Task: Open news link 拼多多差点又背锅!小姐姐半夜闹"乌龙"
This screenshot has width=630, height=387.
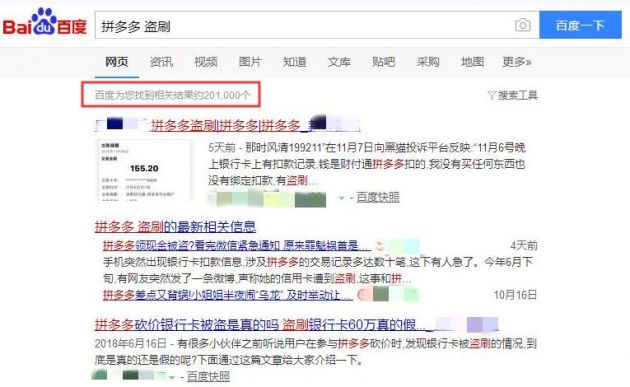Action: pyautogui.click(x=228, y=295)
